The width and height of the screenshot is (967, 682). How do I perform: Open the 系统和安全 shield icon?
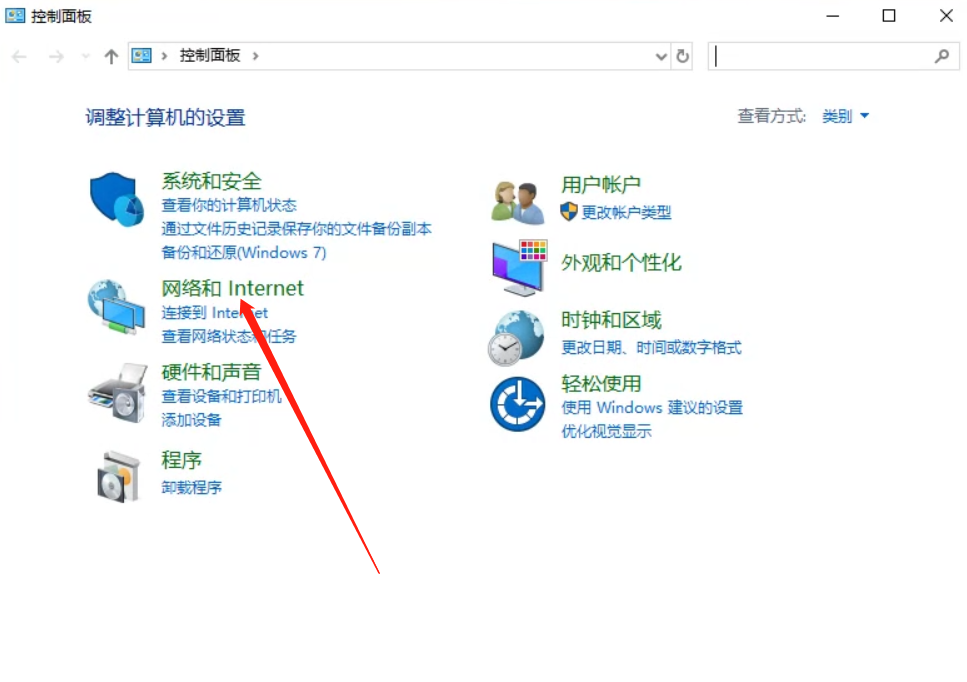click(117, 199)
